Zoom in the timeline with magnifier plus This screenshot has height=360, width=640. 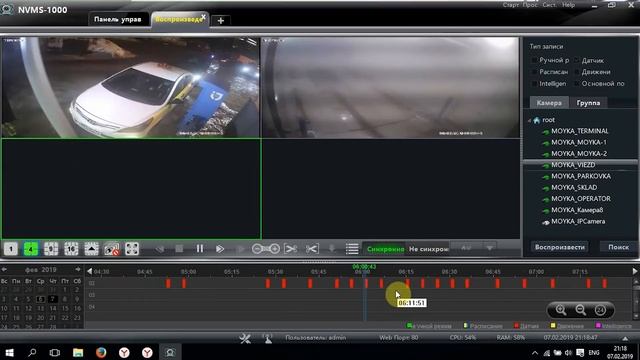[561, 310]
